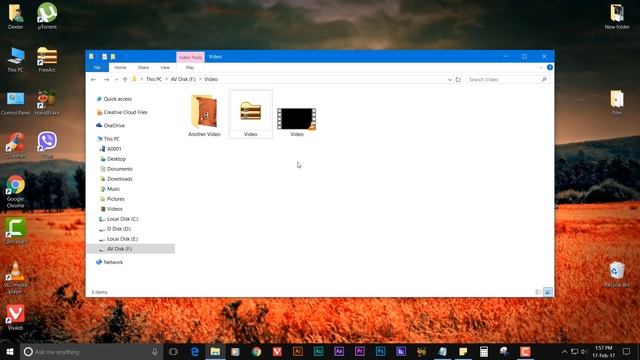Open Calculator from taskbar
The width and height of the screenshot is (640, 360).
click(484, 351)
